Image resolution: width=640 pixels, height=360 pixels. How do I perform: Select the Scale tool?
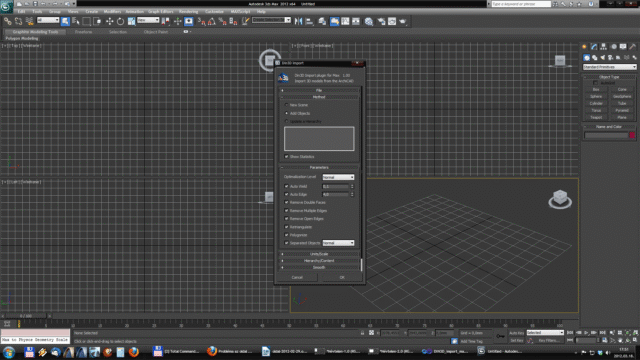coord(131,21)
